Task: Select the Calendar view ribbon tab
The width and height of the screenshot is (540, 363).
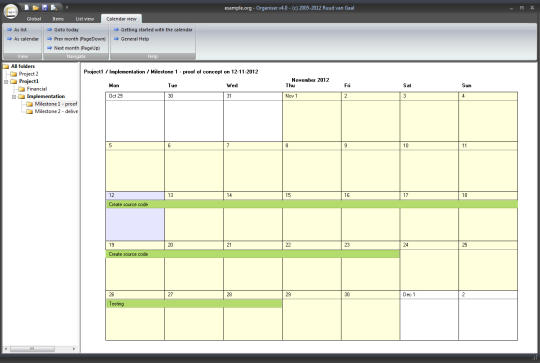Action: pos(121,19)
